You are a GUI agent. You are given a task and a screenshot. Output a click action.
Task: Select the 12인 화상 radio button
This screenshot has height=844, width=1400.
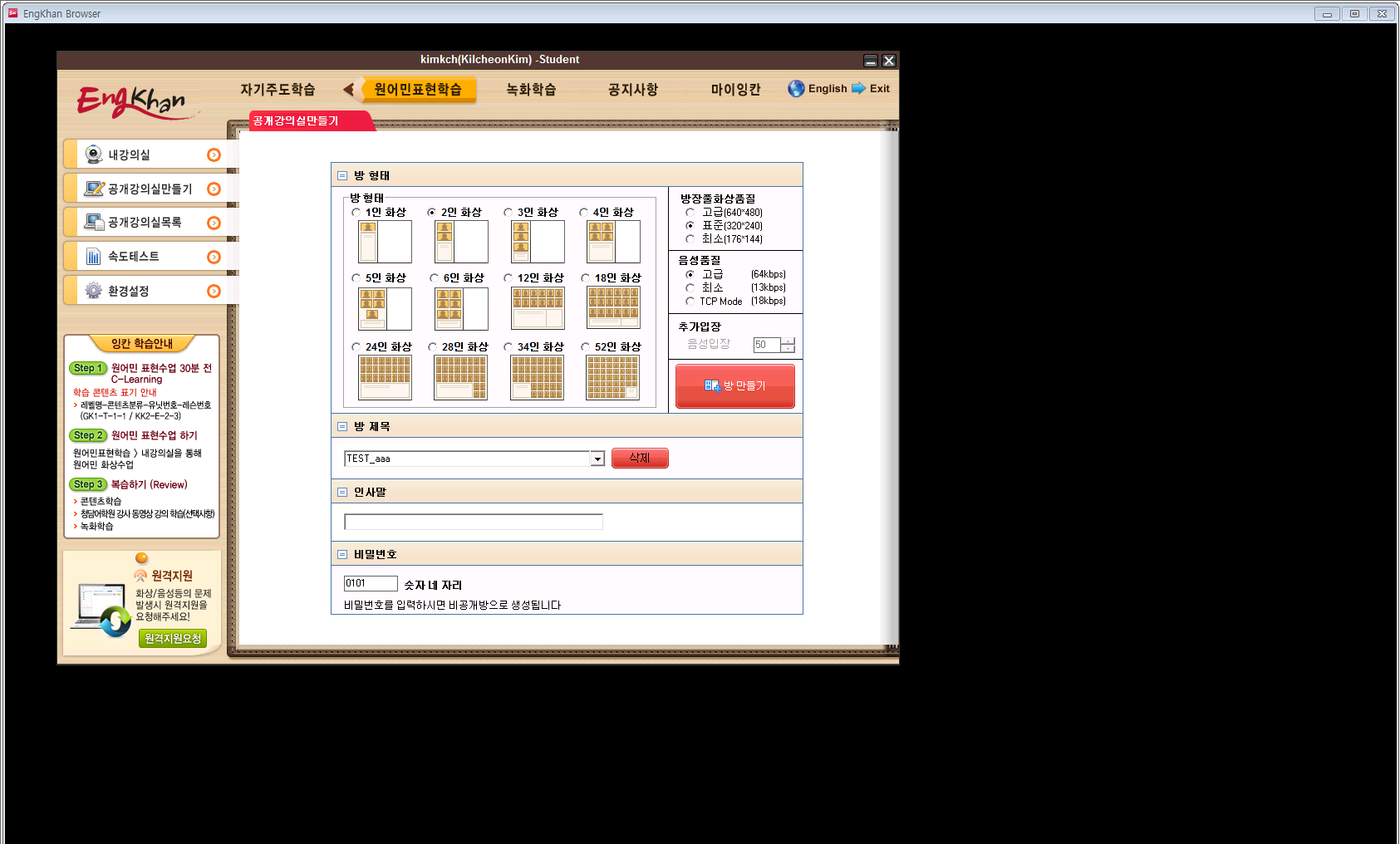(x=508, y=277)
